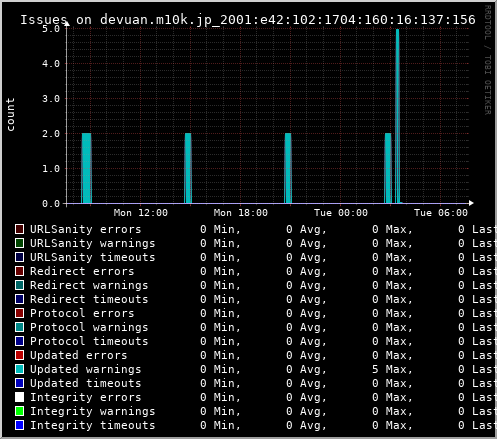Screen dimensions: 497x439
Task: Click the cyan bar before Mon 18:00
Action: 188,168
